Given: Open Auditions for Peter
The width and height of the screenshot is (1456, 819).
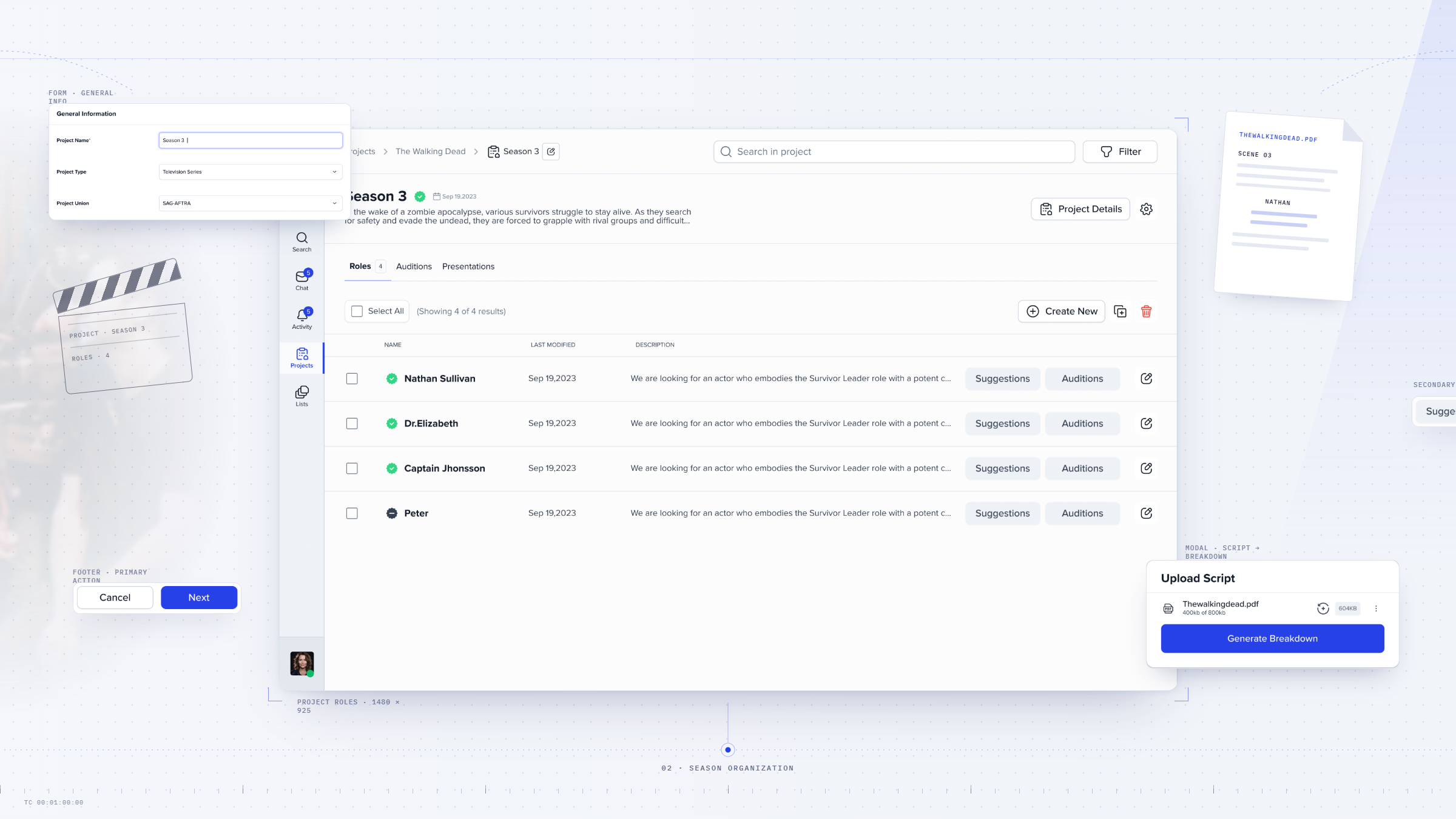Looking at the screenshot, I should tap(1082, 513).
